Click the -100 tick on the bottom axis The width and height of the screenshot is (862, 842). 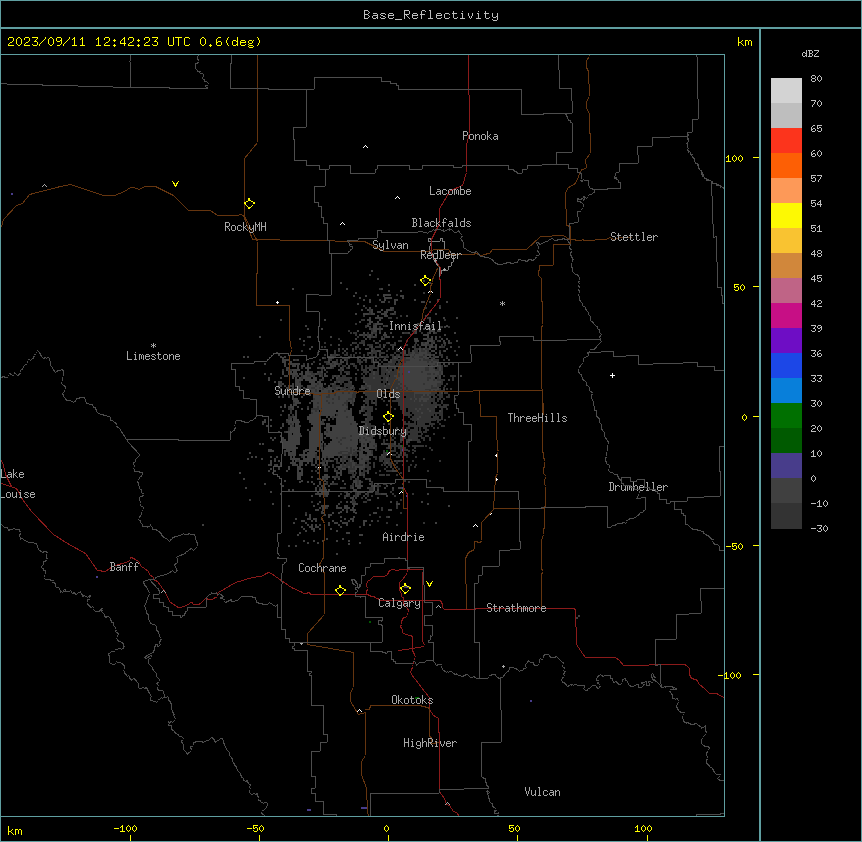tap(125, 828)
